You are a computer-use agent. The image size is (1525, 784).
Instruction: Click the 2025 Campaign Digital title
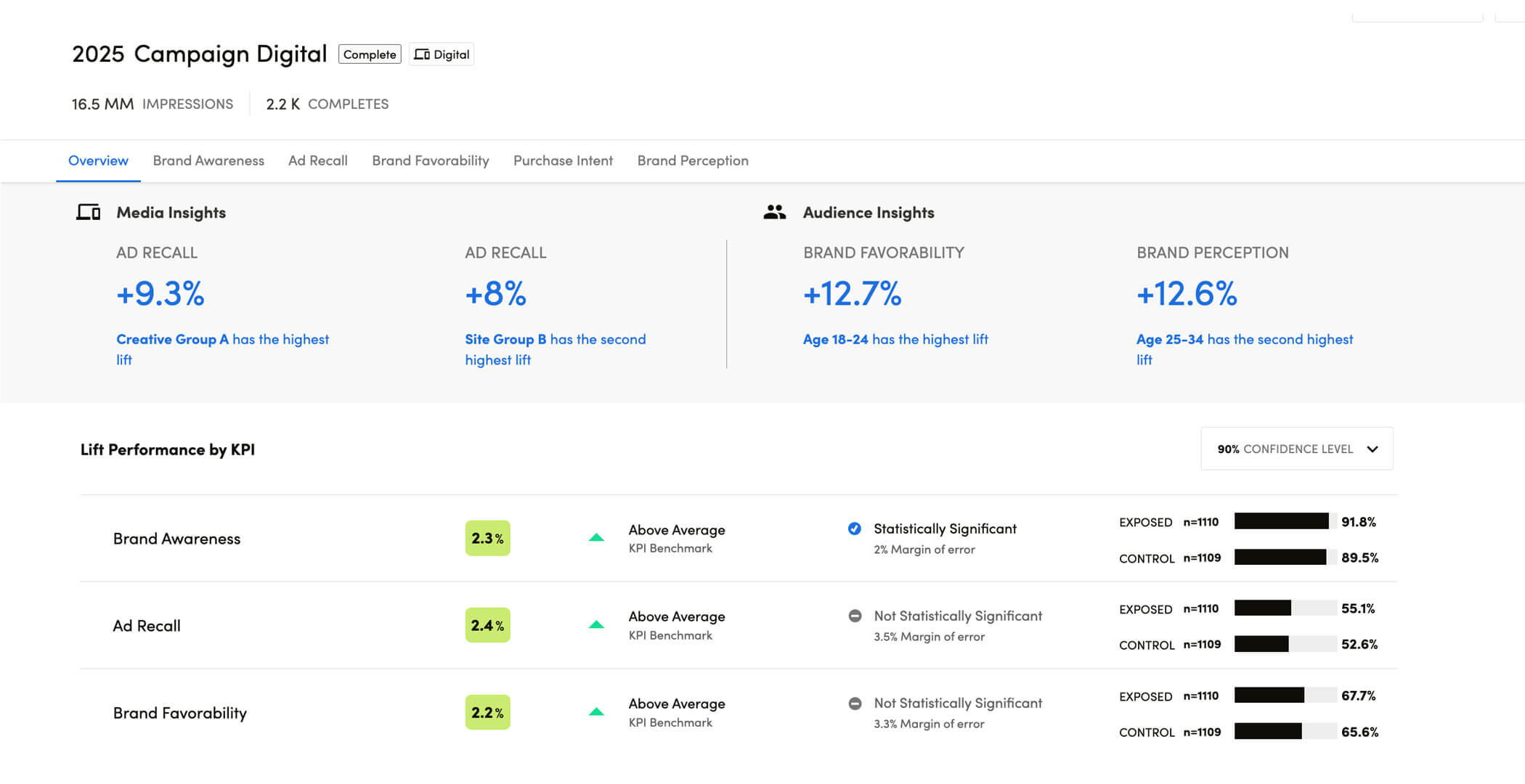point(200,54)
